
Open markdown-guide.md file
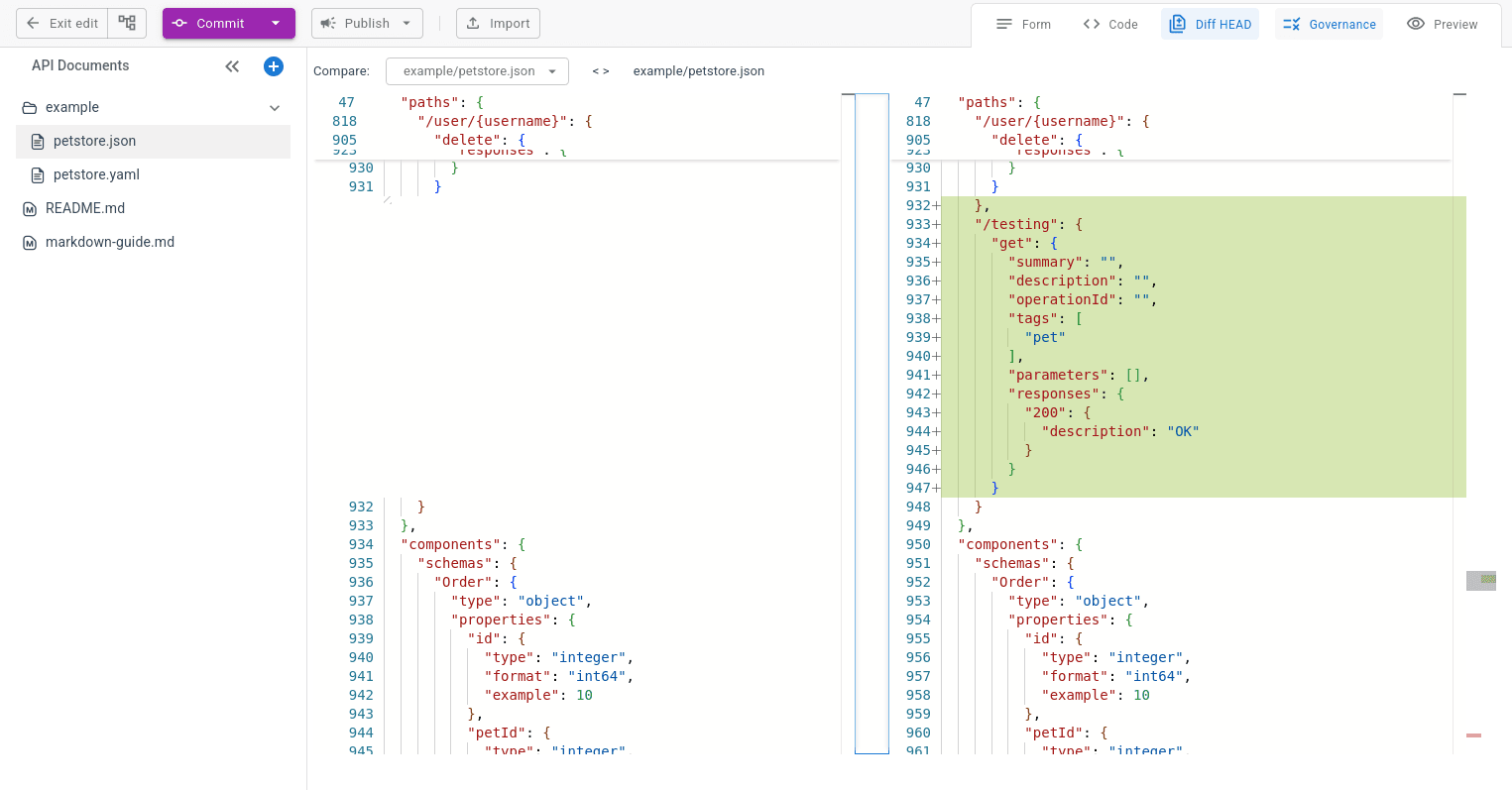153,242
